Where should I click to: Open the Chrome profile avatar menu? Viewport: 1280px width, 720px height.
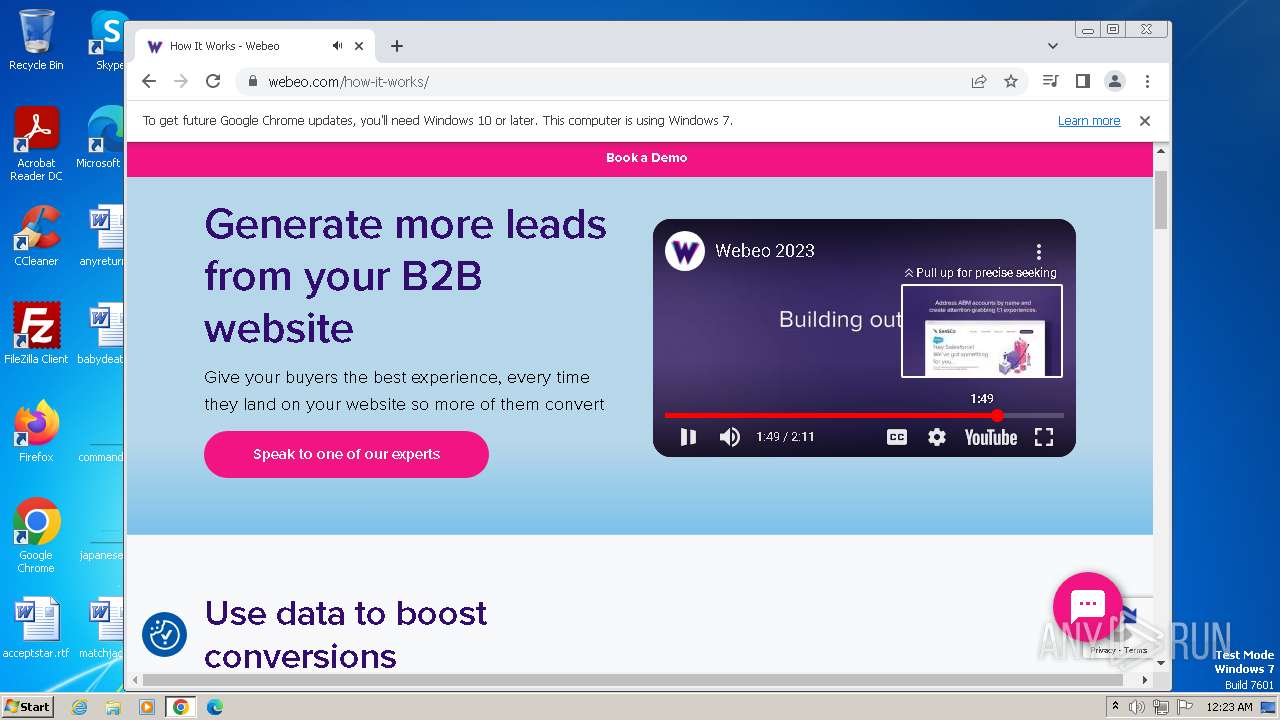coord(1114,82)
